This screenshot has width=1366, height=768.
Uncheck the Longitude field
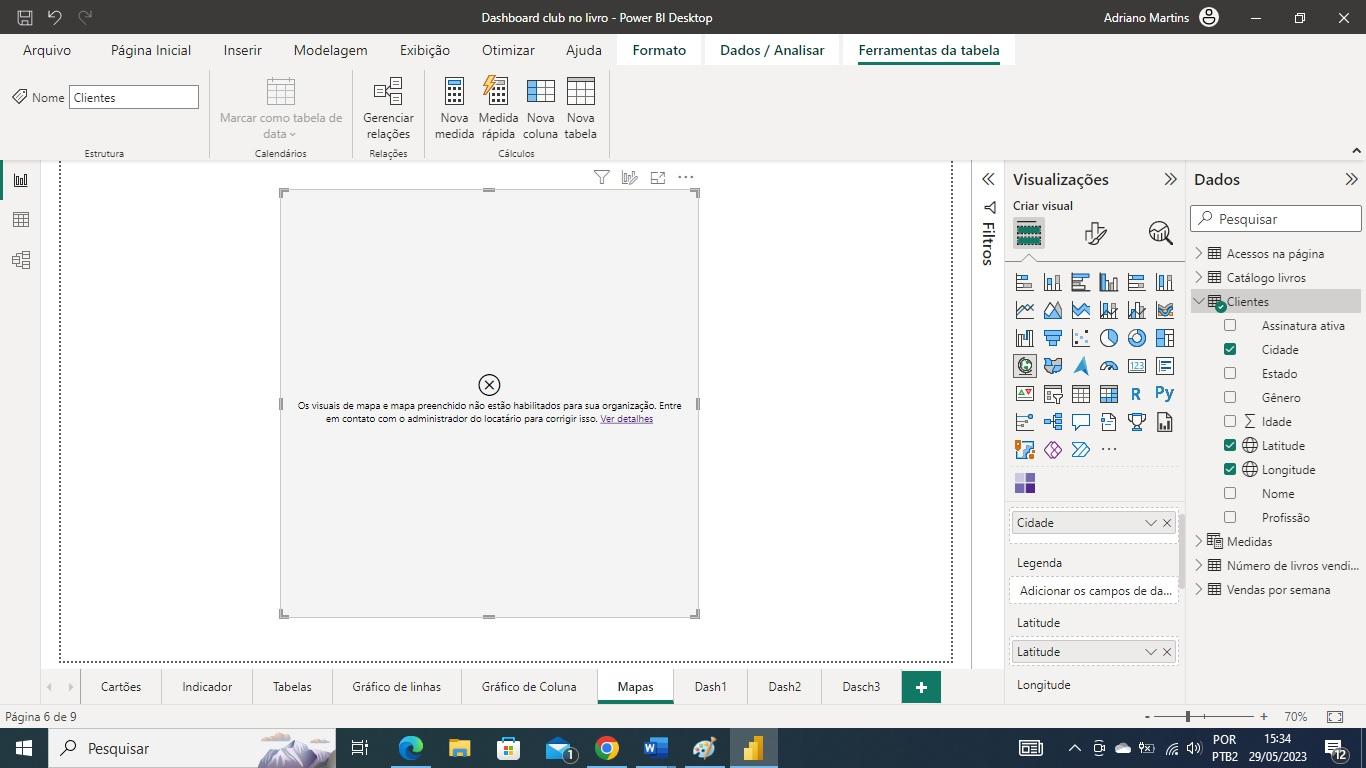point(1230,469)
